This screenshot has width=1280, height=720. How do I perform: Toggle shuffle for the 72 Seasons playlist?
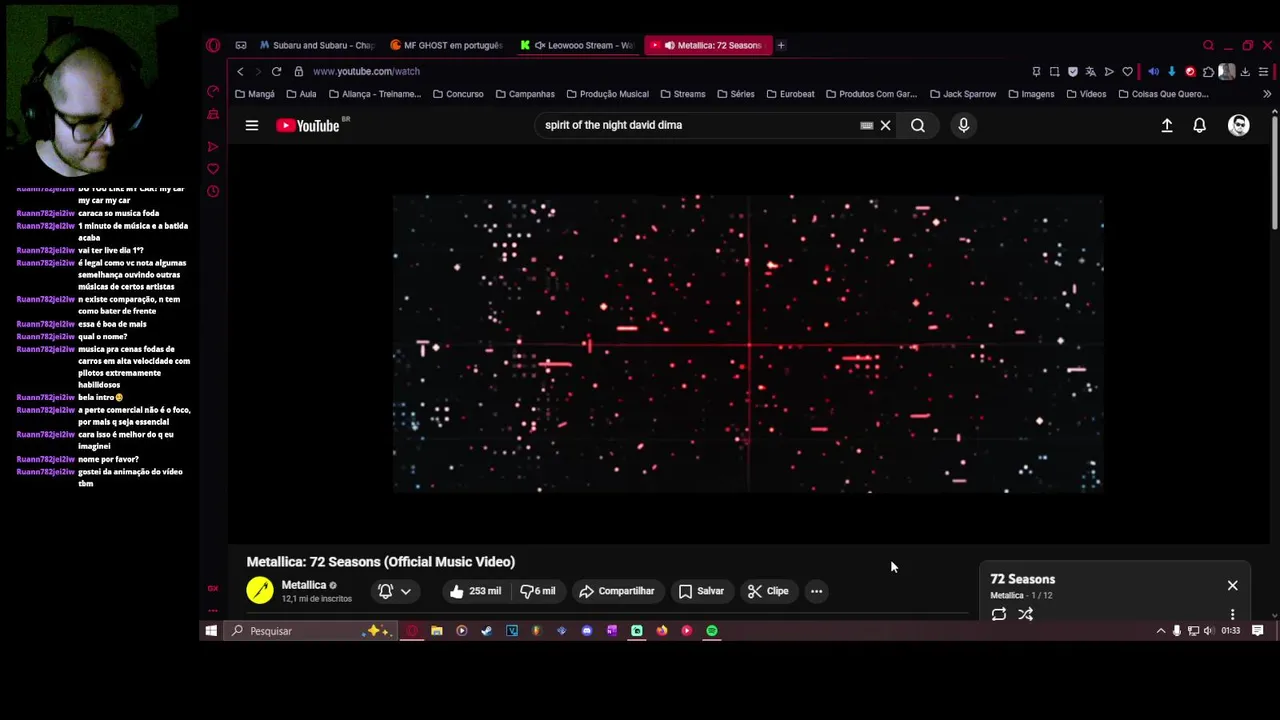click(1025, 614)
